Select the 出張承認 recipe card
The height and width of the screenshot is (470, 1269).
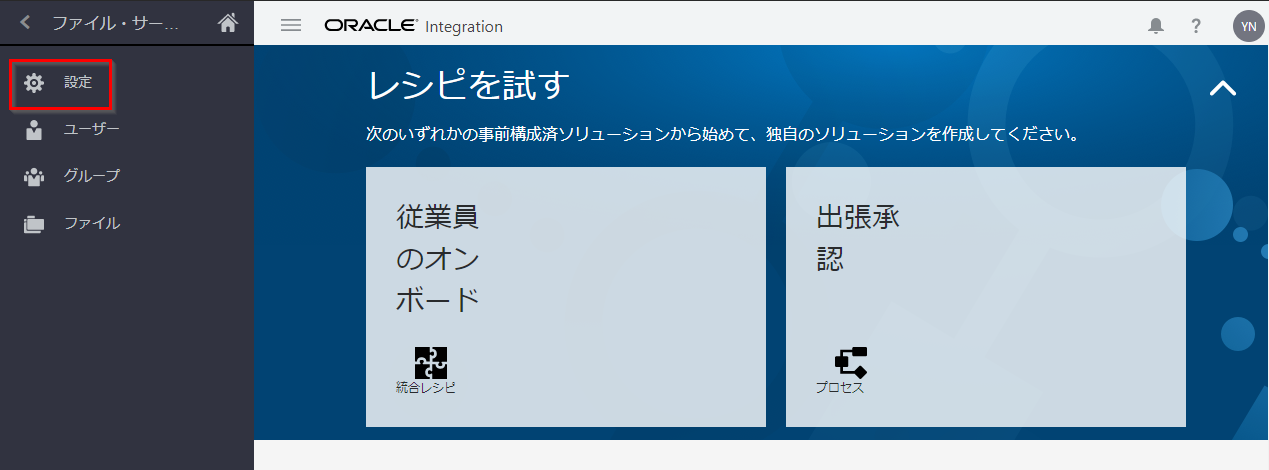click(x=985, y=296)
